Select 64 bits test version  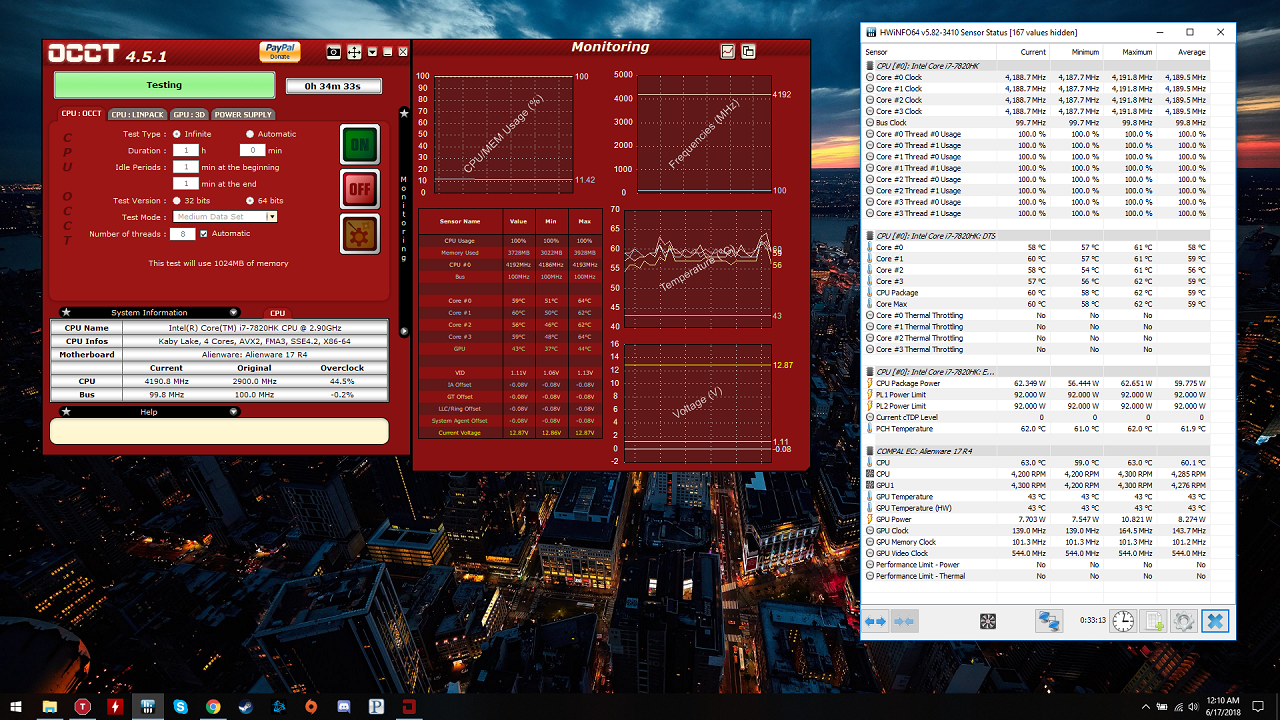[x=250, y=201]
